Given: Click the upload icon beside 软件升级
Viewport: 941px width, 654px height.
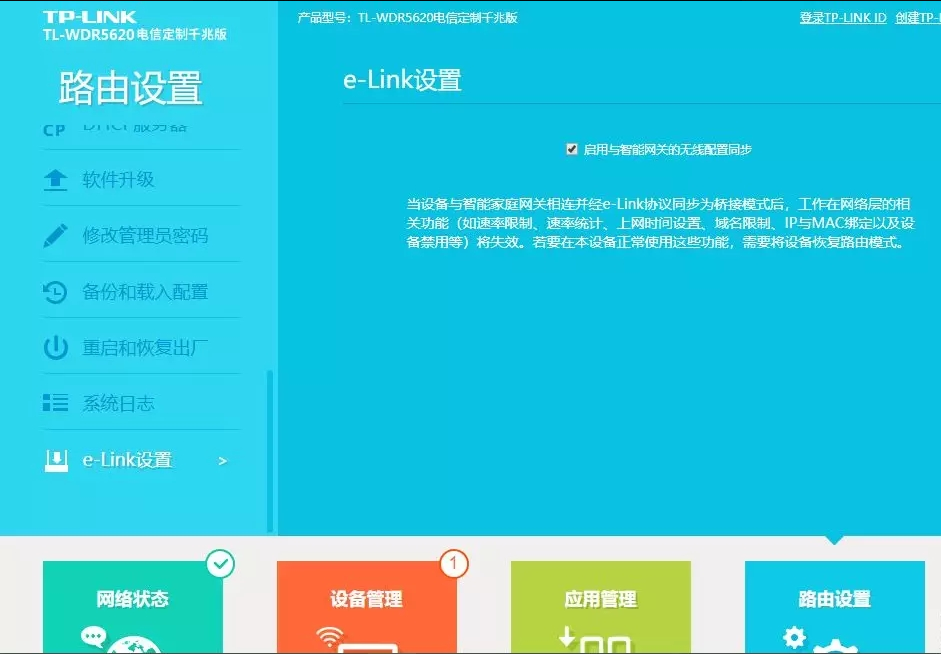Looking at the screenshot, I should (56, 177).
